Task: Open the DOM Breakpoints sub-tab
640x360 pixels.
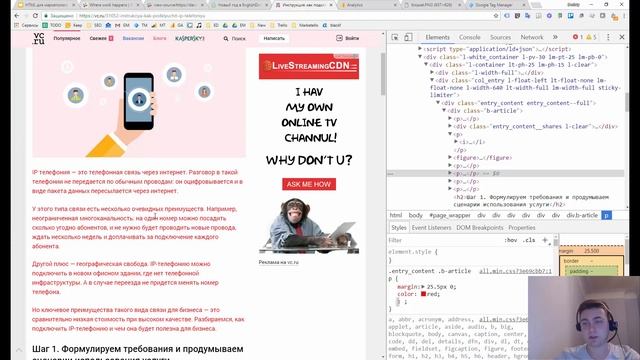Action: [480, 228]
